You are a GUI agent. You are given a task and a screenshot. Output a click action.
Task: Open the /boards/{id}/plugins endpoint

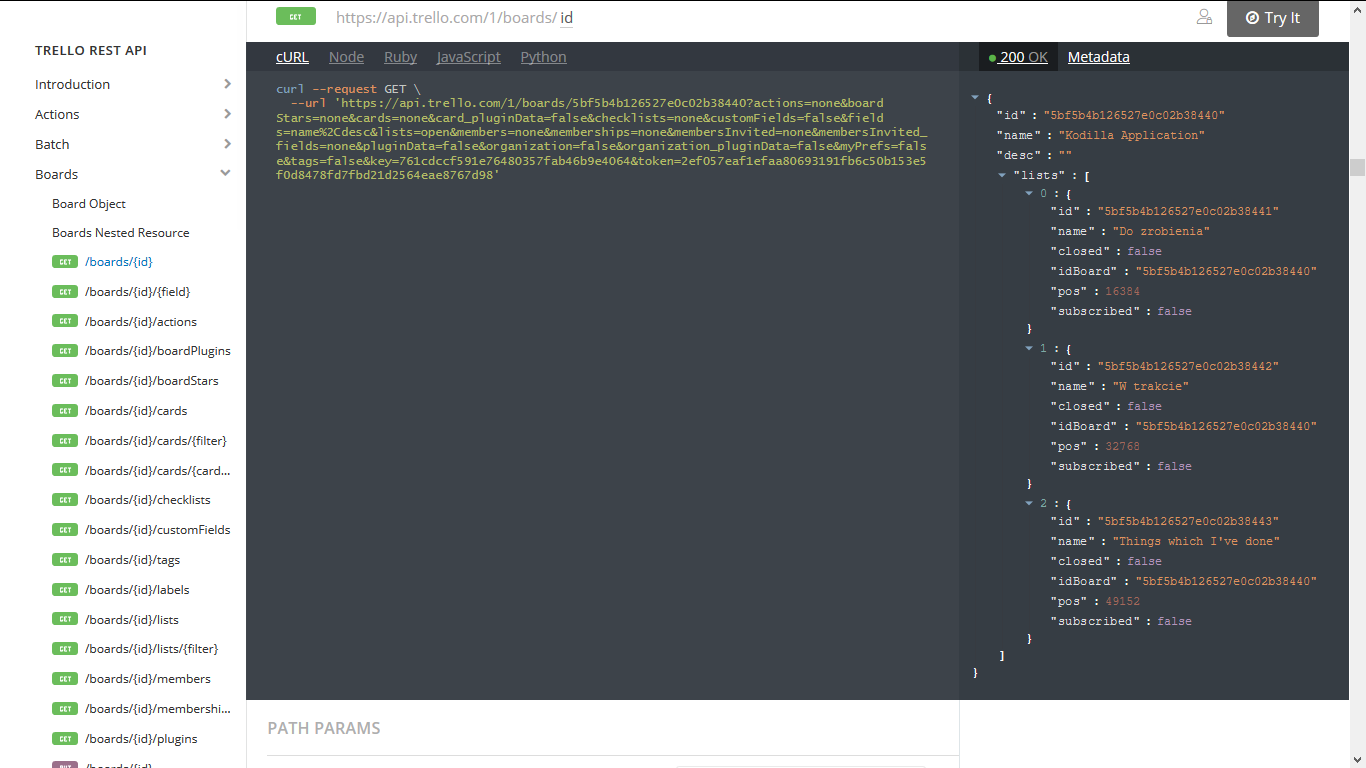coord(141,739)
